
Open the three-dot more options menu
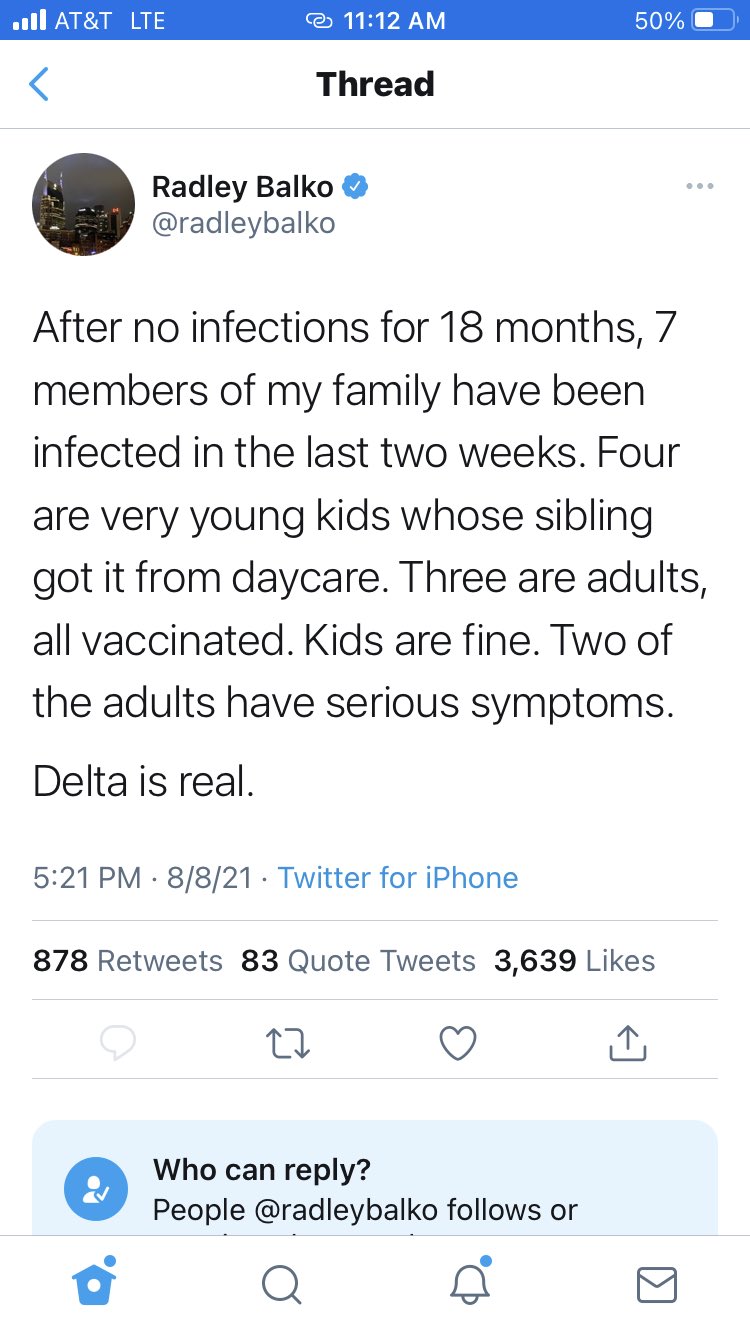pos(699,186)
